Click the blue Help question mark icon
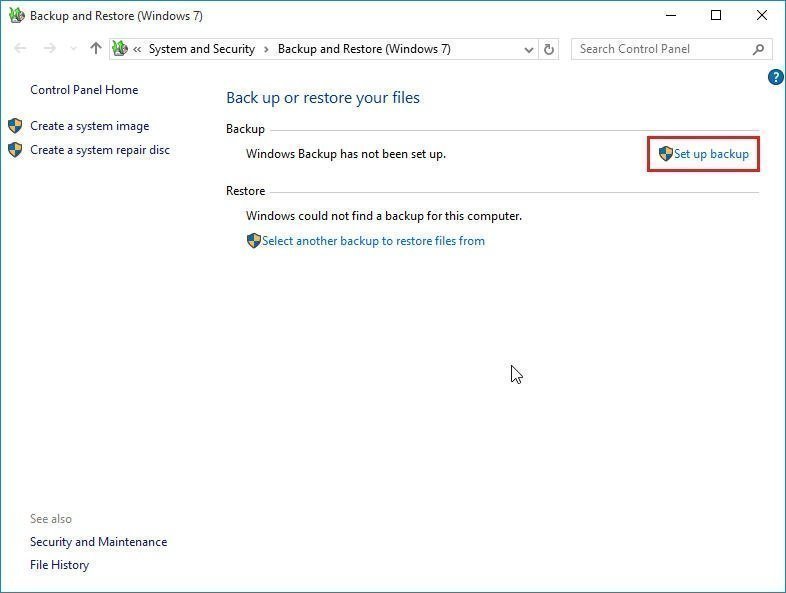The height and width of the screenshot is (593, 786). pyautogui.click(x=775, y=77)
